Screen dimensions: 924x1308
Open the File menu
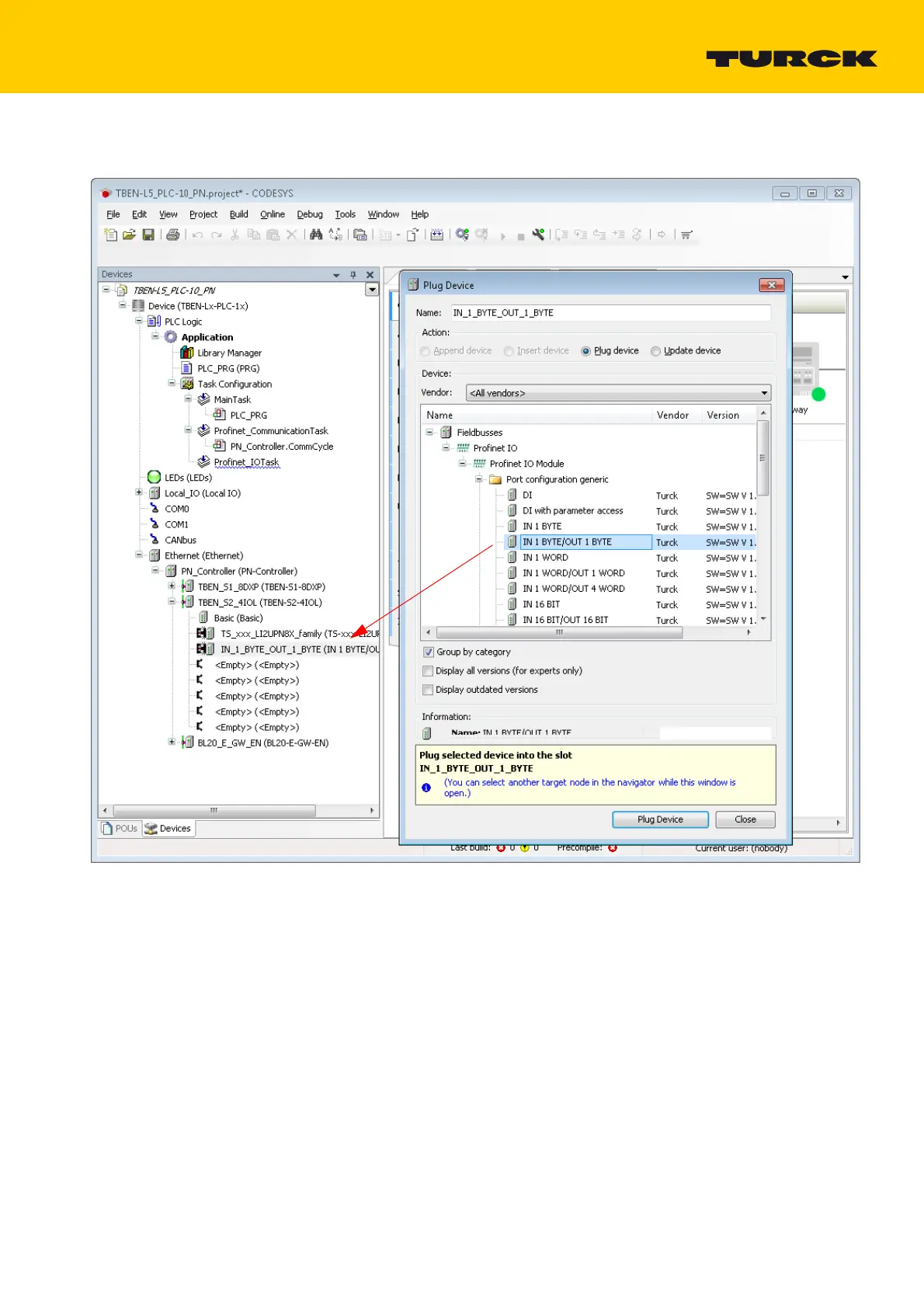(x=113, y=214)
